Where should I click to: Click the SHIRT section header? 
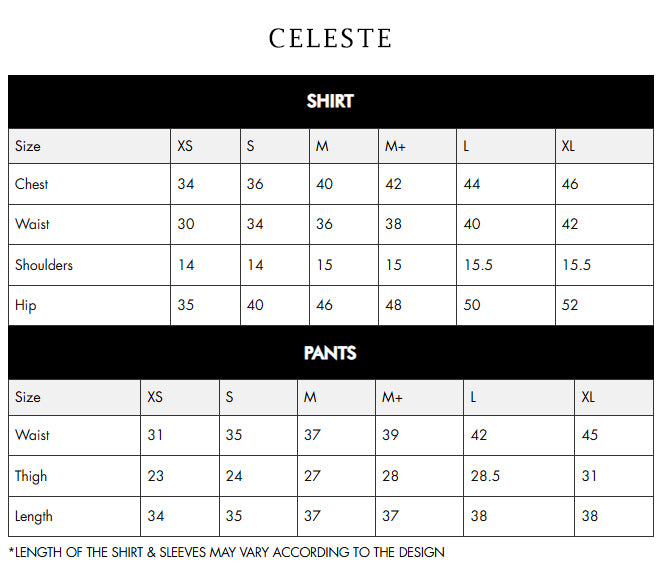(330, 101)
